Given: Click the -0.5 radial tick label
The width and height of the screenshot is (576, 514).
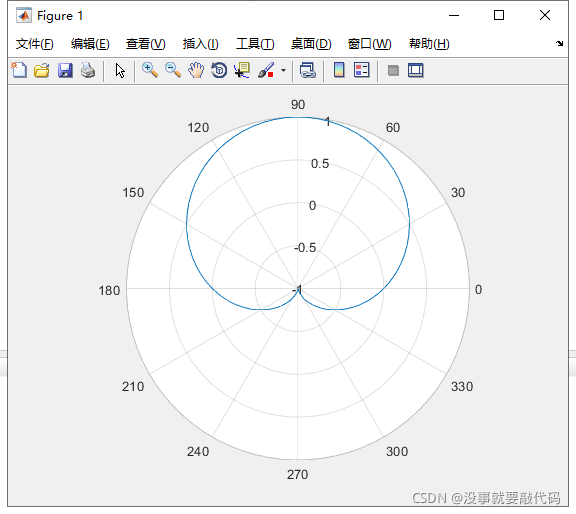Looking at the screenshot, I should click(305, 248).
